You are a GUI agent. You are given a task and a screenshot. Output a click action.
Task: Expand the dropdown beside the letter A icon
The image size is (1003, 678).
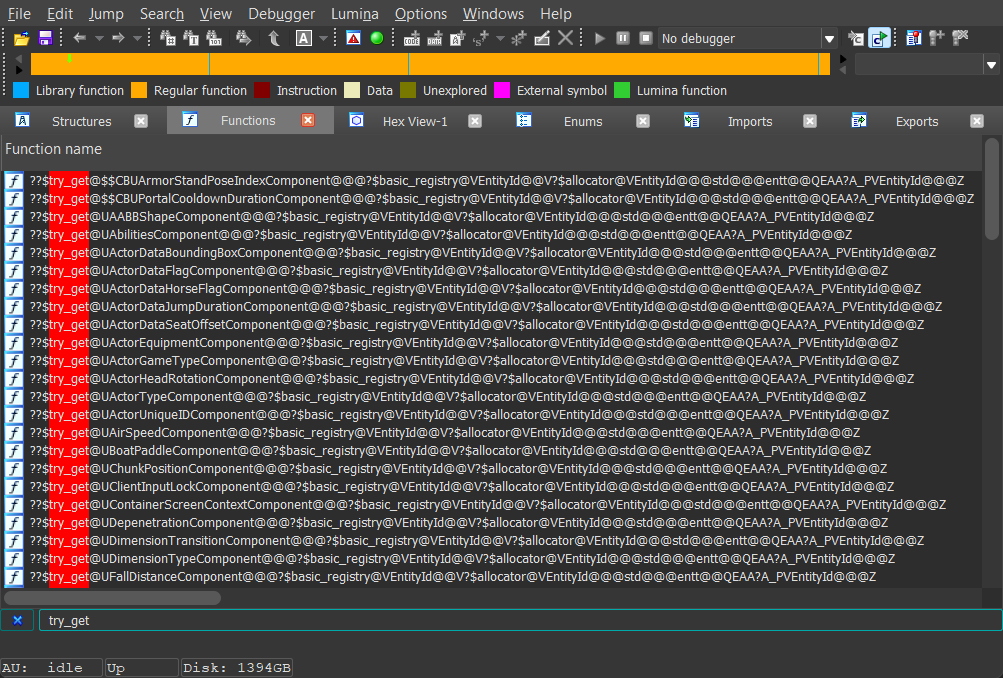coord(323,38)
